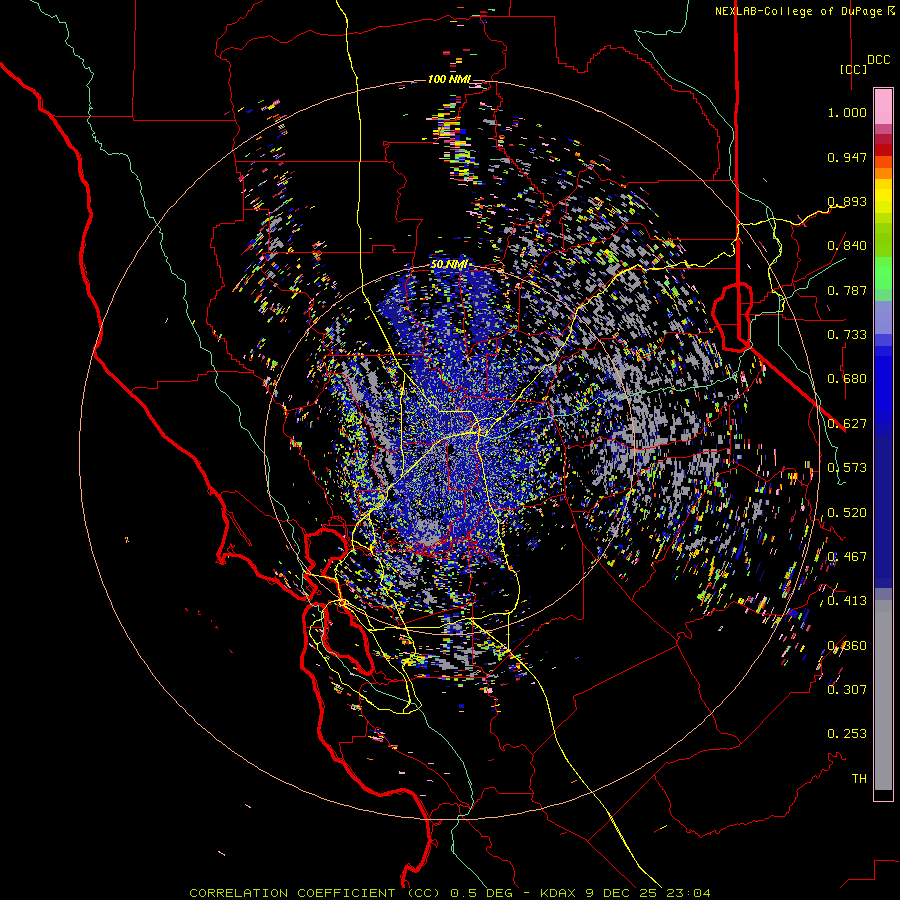Pick the red segment of the color bar
The width and height of the screenshot is (900, 900).
coord(883,150)
